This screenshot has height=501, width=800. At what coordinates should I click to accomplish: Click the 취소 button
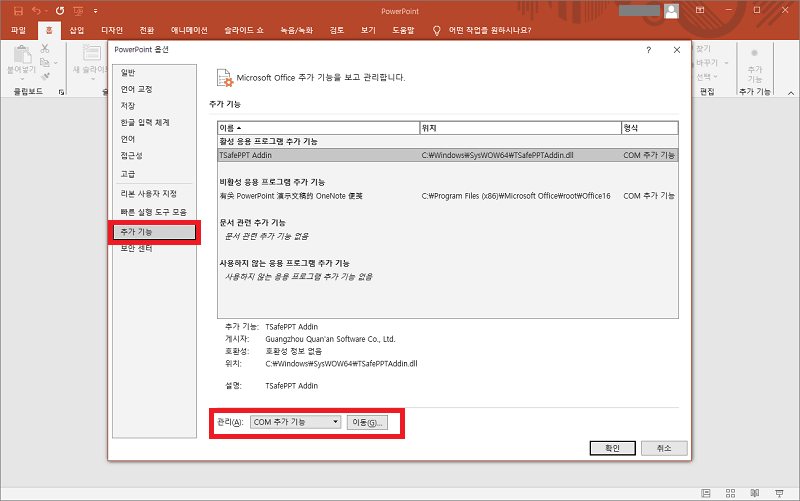pos(664,448)
